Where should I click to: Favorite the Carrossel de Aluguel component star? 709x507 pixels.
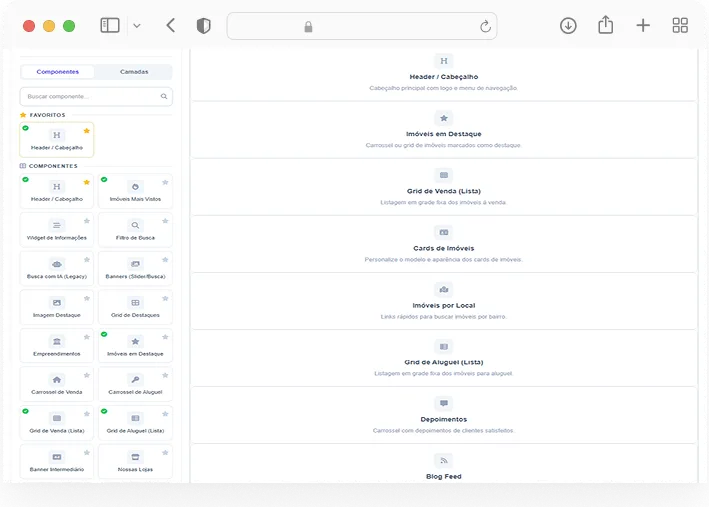(165, 375)
